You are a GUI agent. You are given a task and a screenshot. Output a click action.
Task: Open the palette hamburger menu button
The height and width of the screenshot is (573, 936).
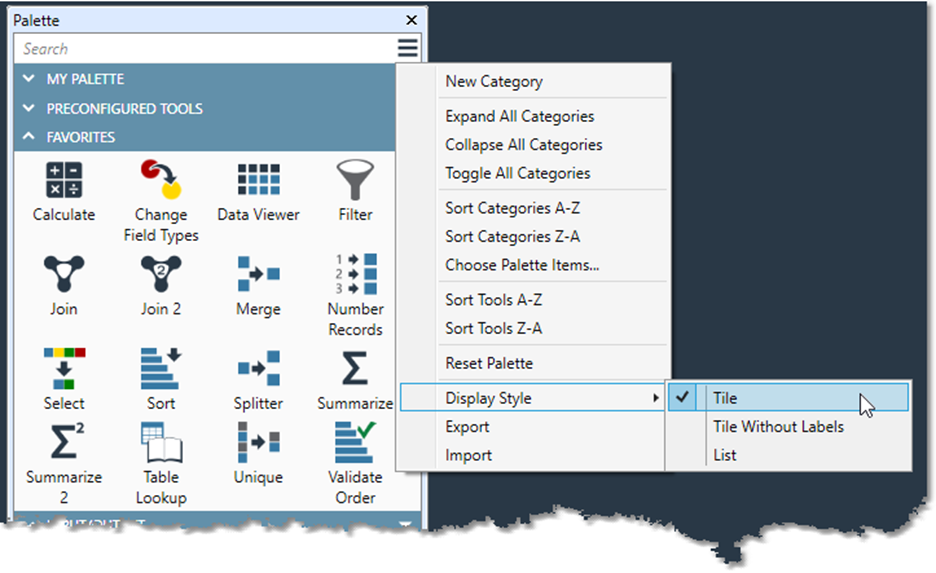point(407,49)
